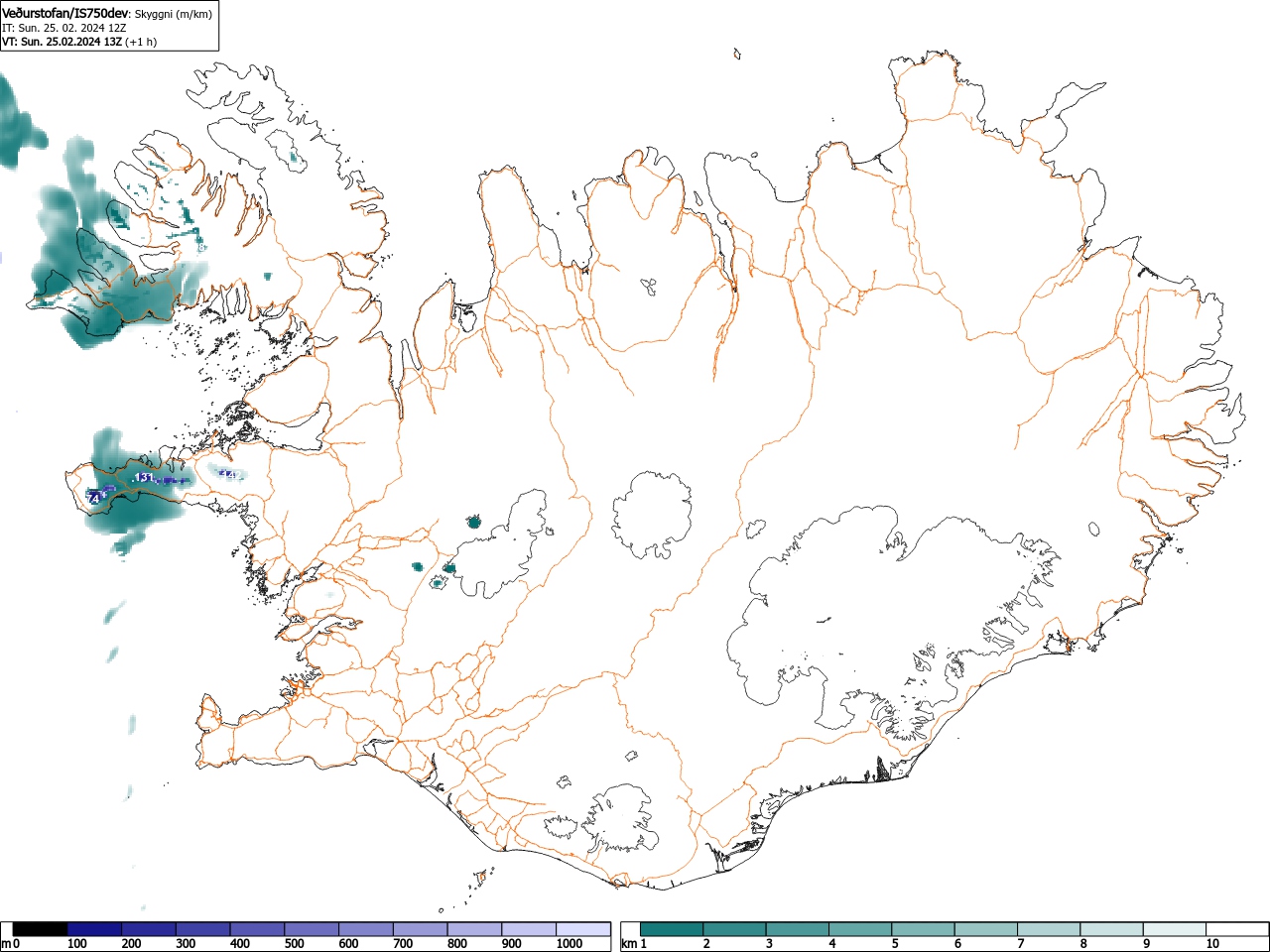Screen dimensions: 1270x952
Task: Click the 7–8 km legend color
Action: click(1051, 929)
